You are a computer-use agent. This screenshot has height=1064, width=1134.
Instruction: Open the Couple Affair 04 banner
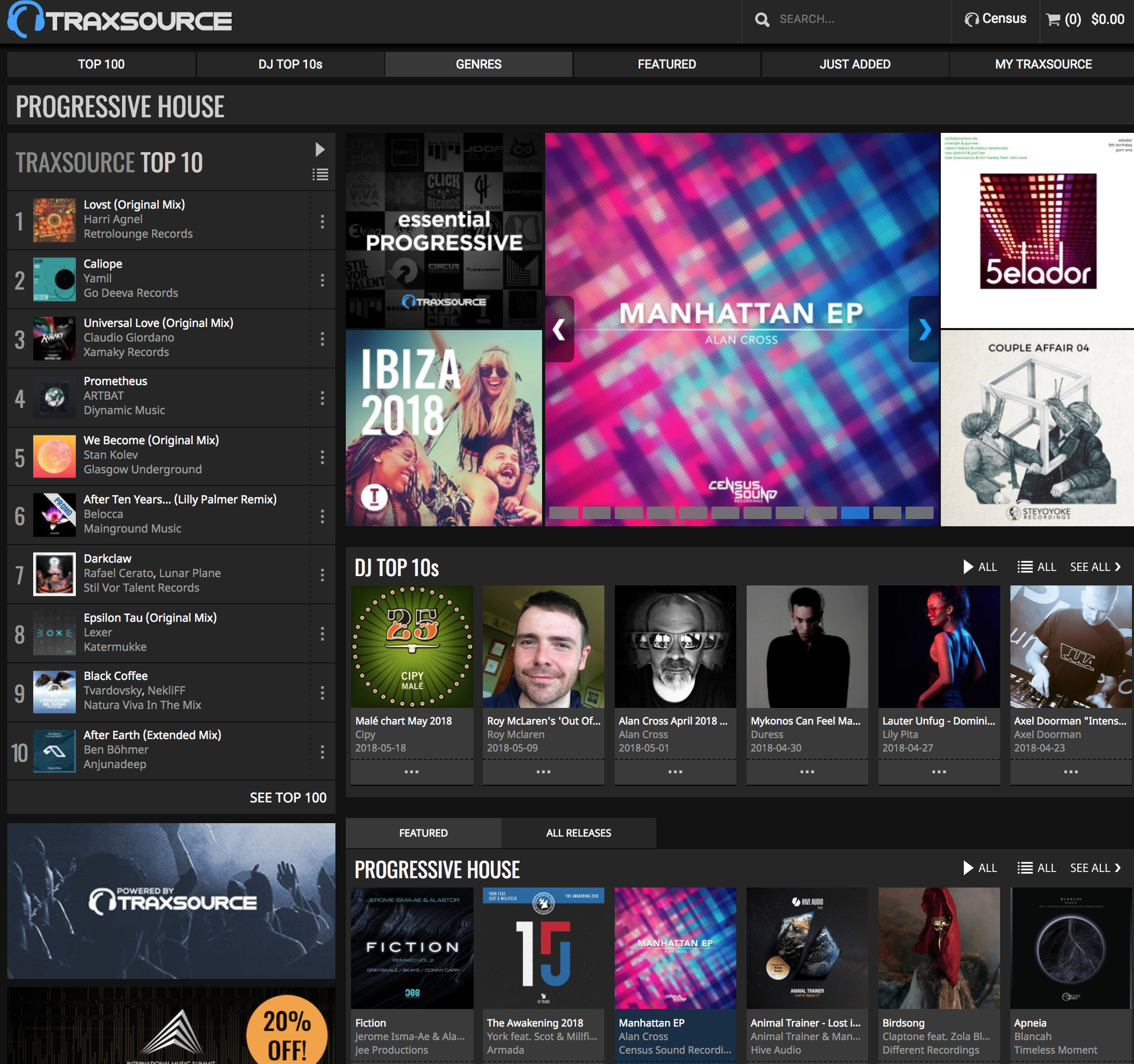click(1037, 428)
